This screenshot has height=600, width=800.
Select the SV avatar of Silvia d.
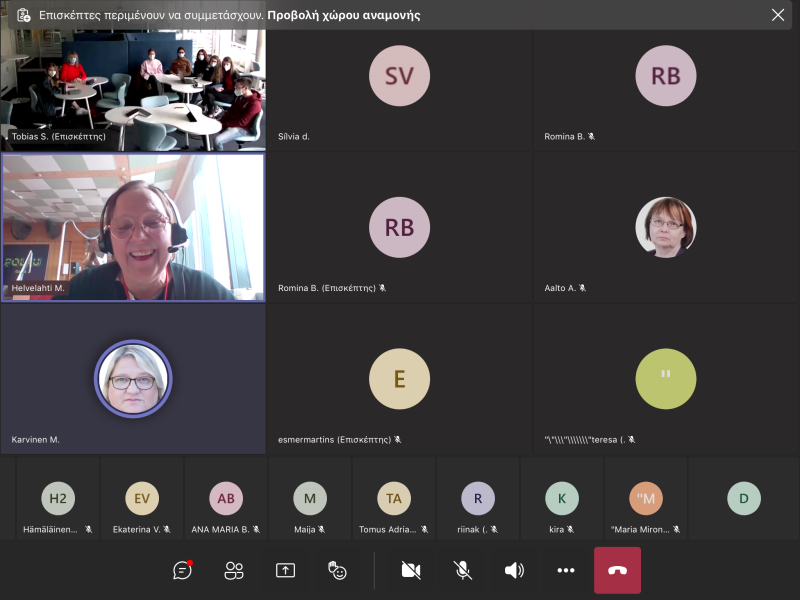[399, 76]
